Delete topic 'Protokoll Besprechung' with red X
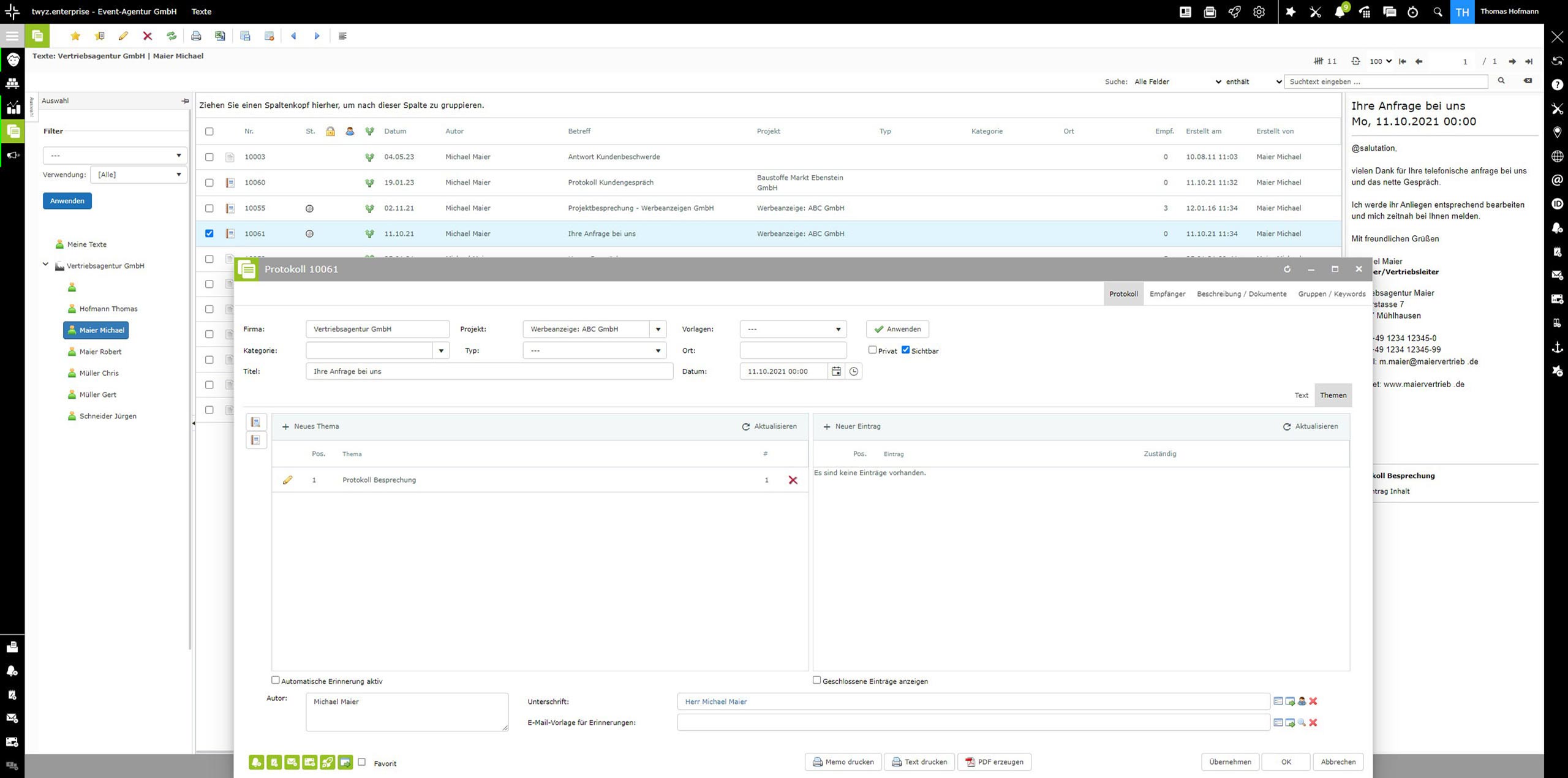 pyautogui.click(x=793, y=480)
